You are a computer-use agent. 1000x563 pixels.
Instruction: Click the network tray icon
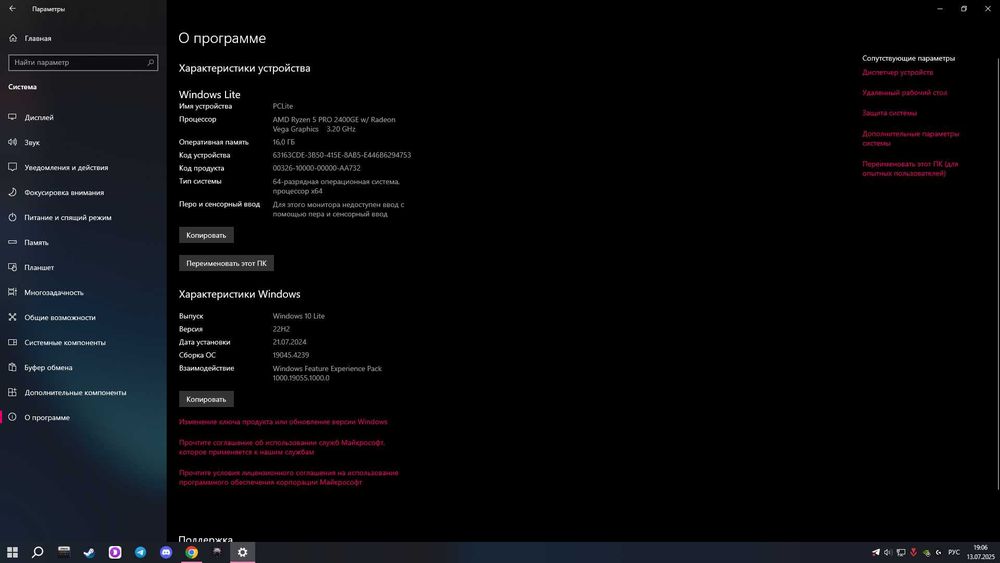coord(901,552)
